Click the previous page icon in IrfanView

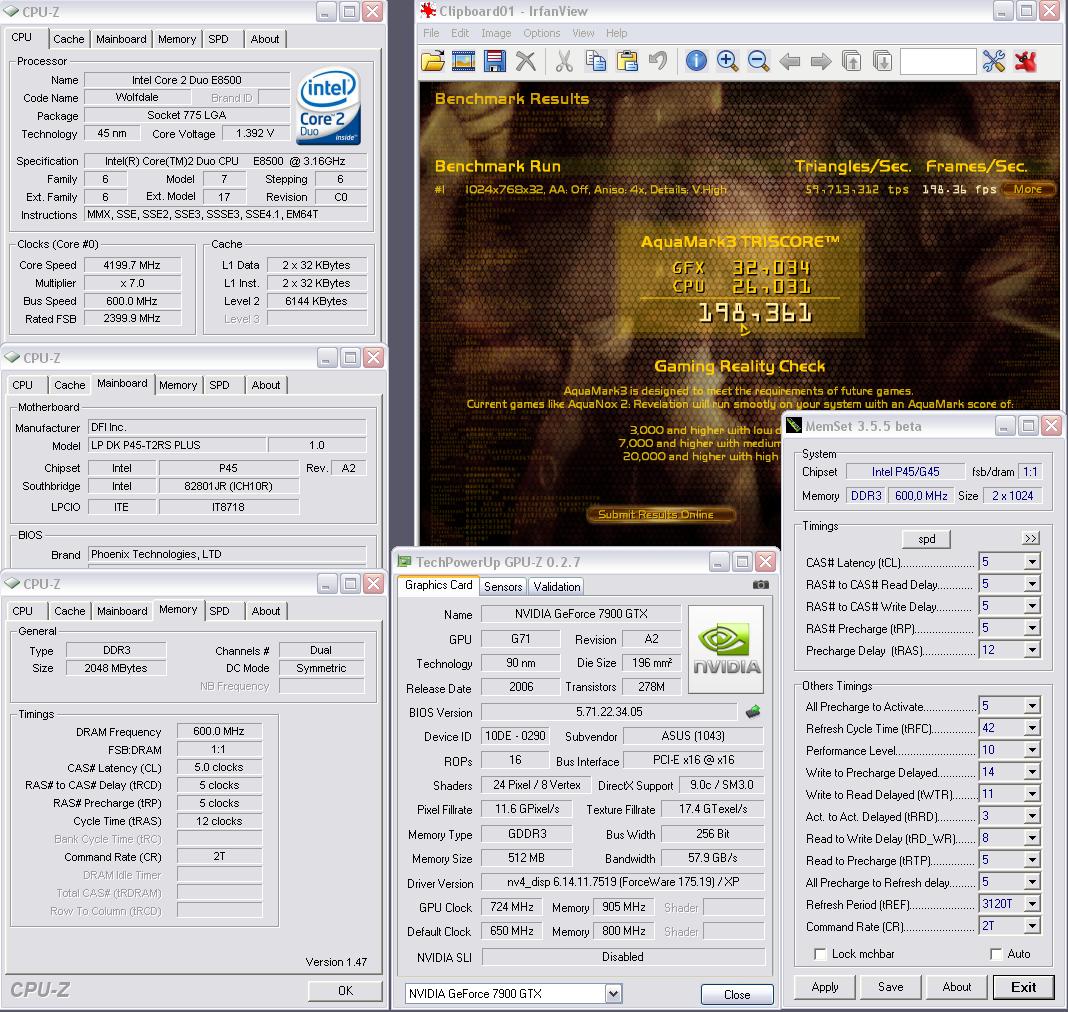[x=851, y=61]
